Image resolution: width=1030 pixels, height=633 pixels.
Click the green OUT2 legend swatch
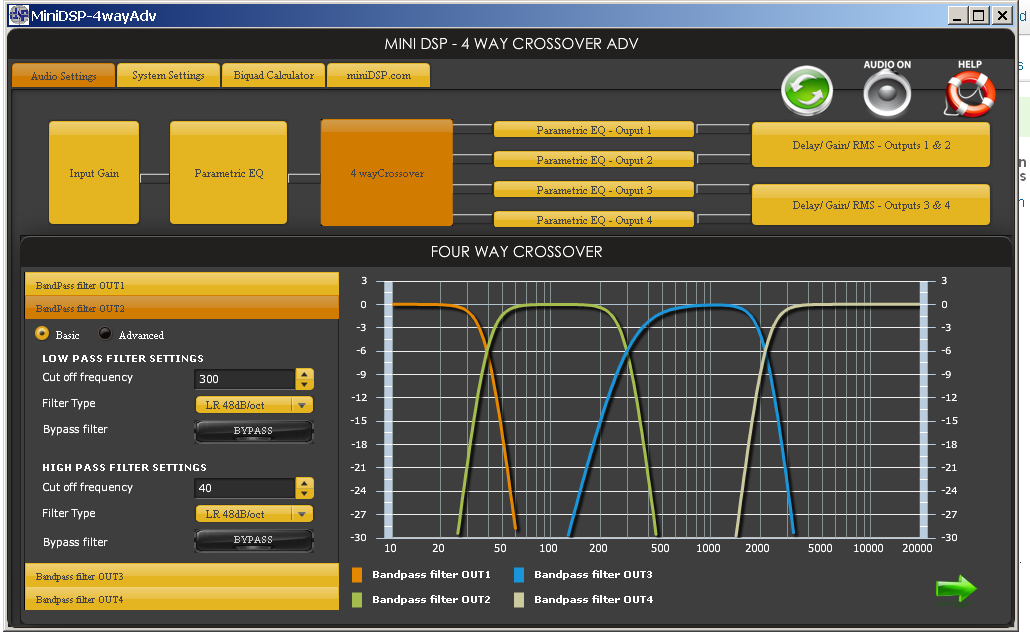(x=357, y=600)
